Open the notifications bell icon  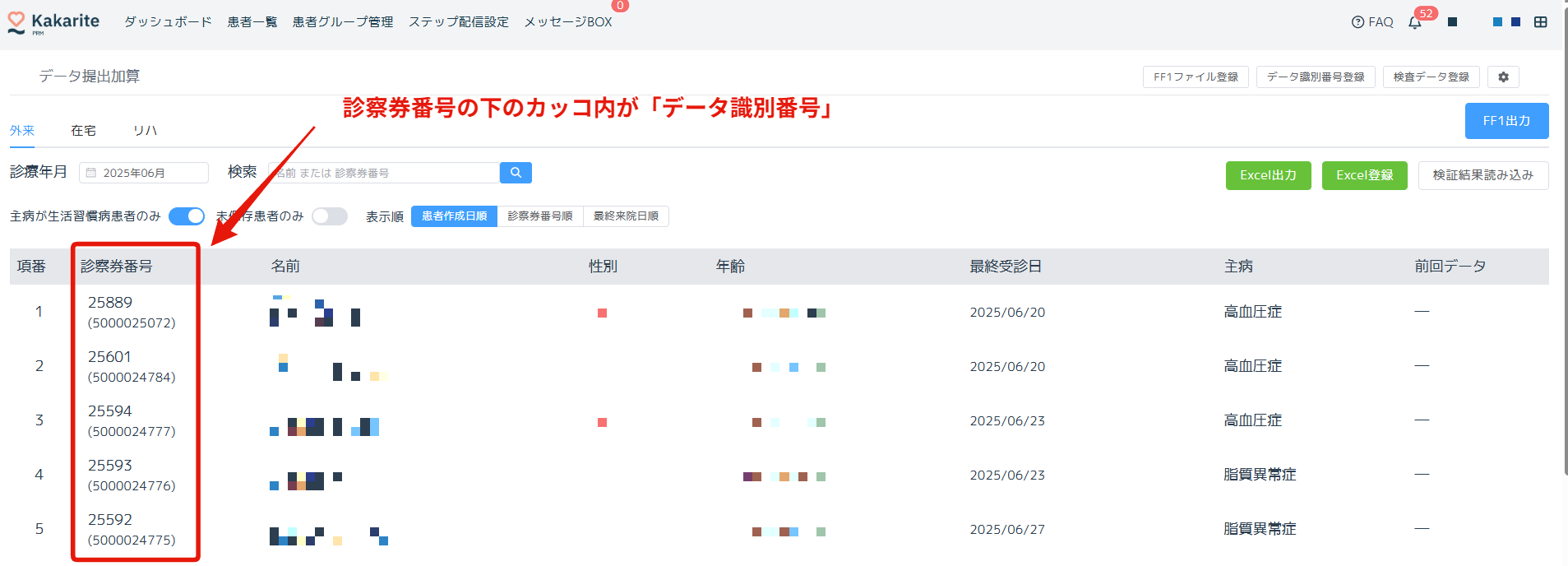coord(1415,23)
